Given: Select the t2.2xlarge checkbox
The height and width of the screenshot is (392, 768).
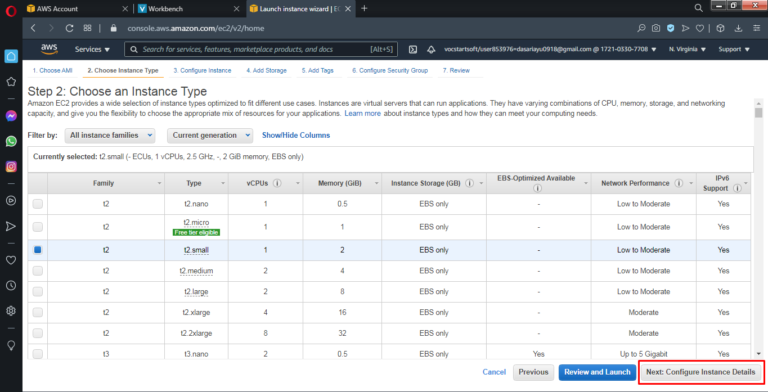Looking at the screenshot, I should pos(38,333).
